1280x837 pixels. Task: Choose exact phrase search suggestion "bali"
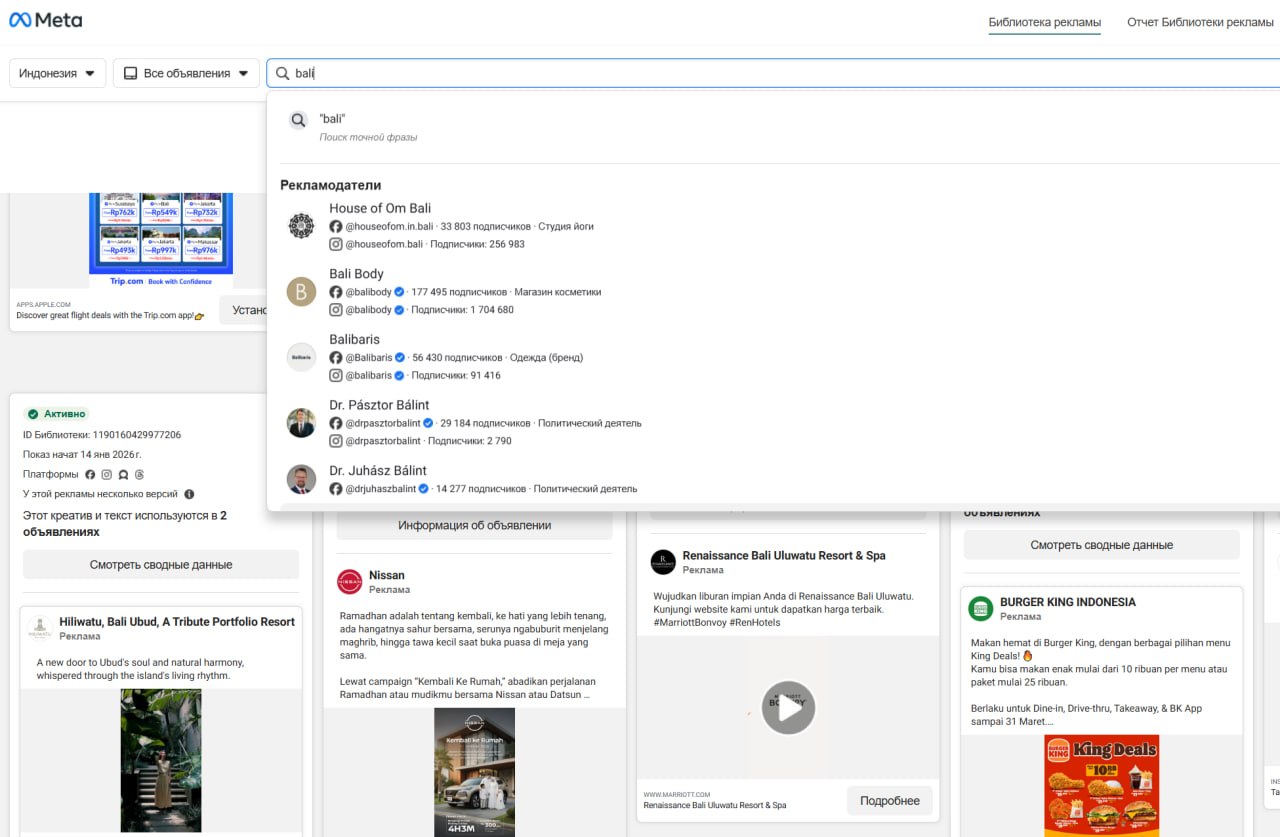(x=773, y=127)
